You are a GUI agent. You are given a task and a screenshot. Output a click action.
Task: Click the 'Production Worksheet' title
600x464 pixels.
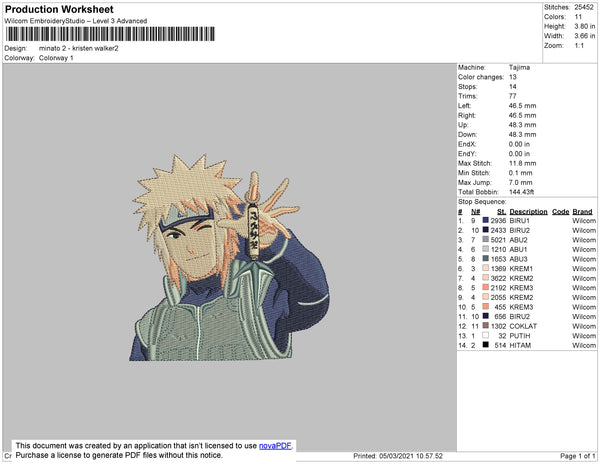[59, 10]
